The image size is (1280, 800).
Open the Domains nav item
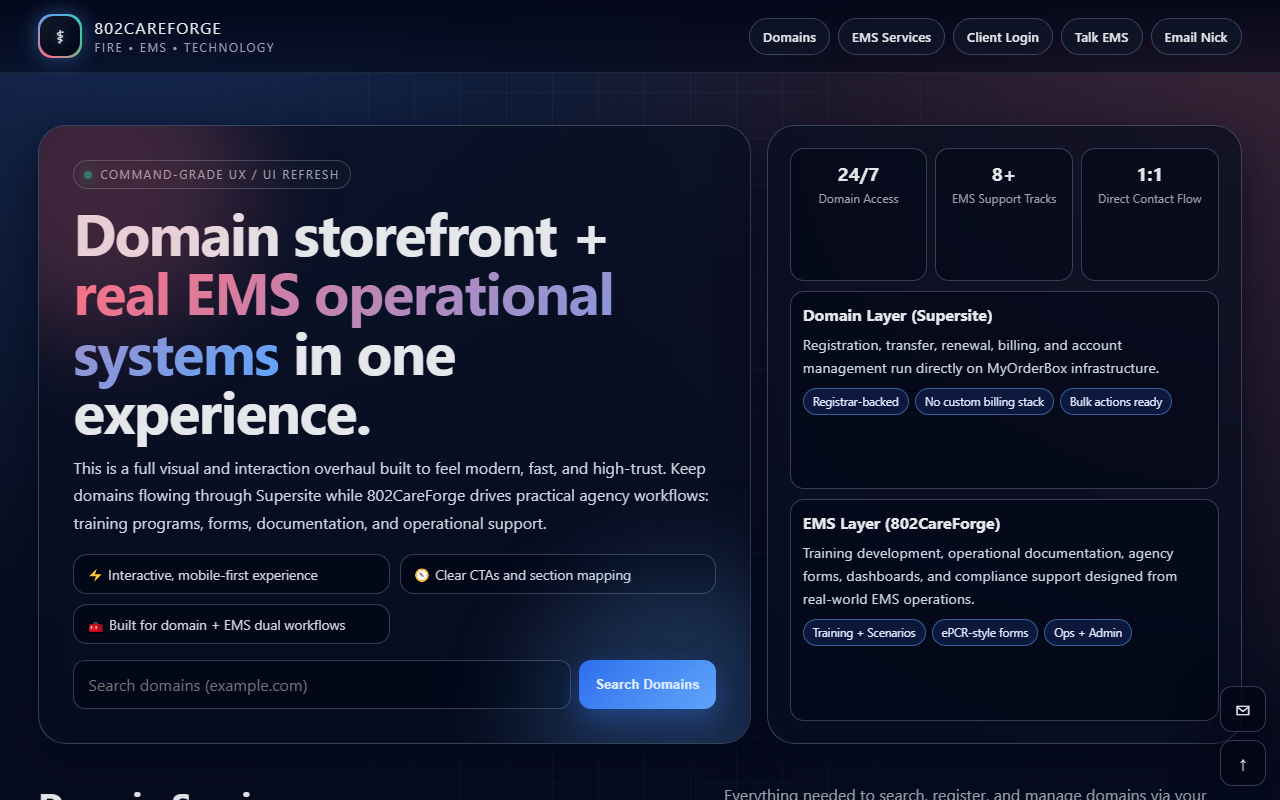pos(789,37)
